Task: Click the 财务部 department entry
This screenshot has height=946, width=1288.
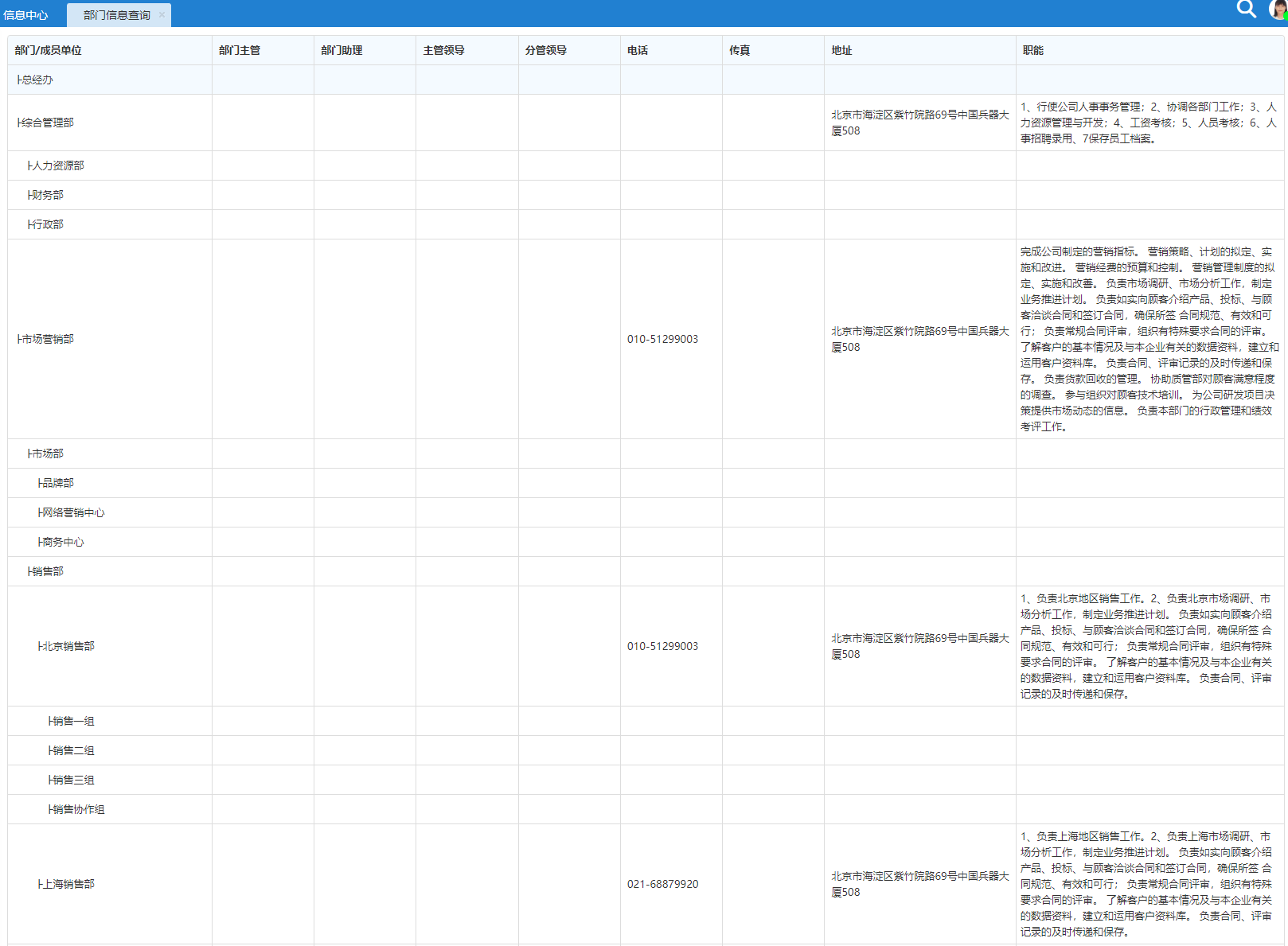Action: click(x=47, y=195)
